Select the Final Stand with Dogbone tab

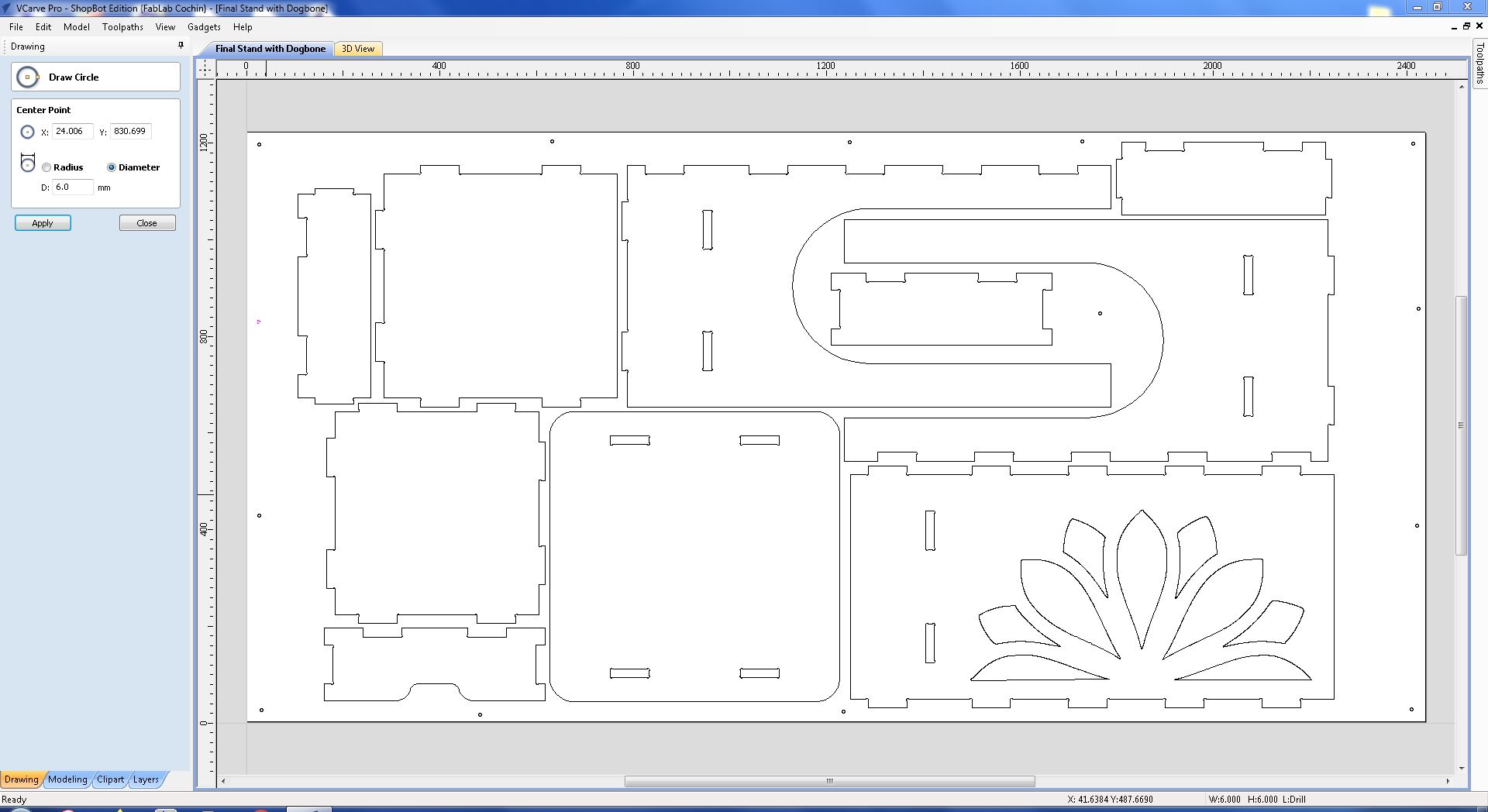coord(270,49)
